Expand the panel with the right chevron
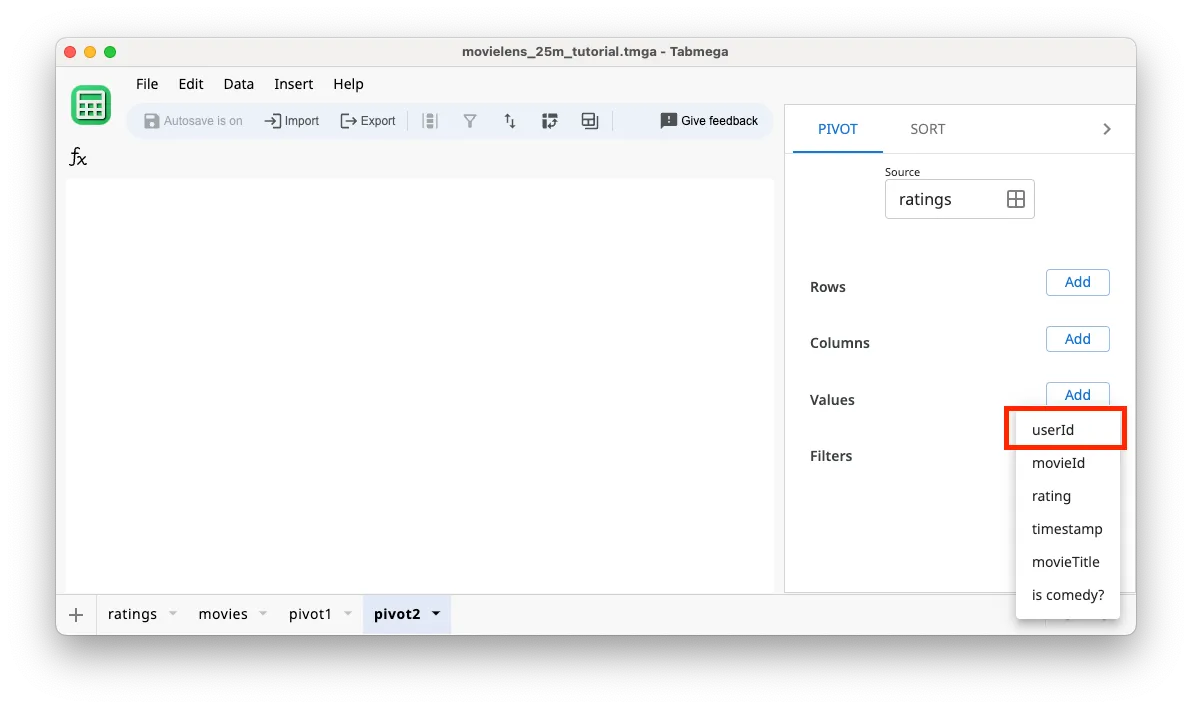The width and height of the screenshot is (1192, 709). click(x=1106, y=128)
